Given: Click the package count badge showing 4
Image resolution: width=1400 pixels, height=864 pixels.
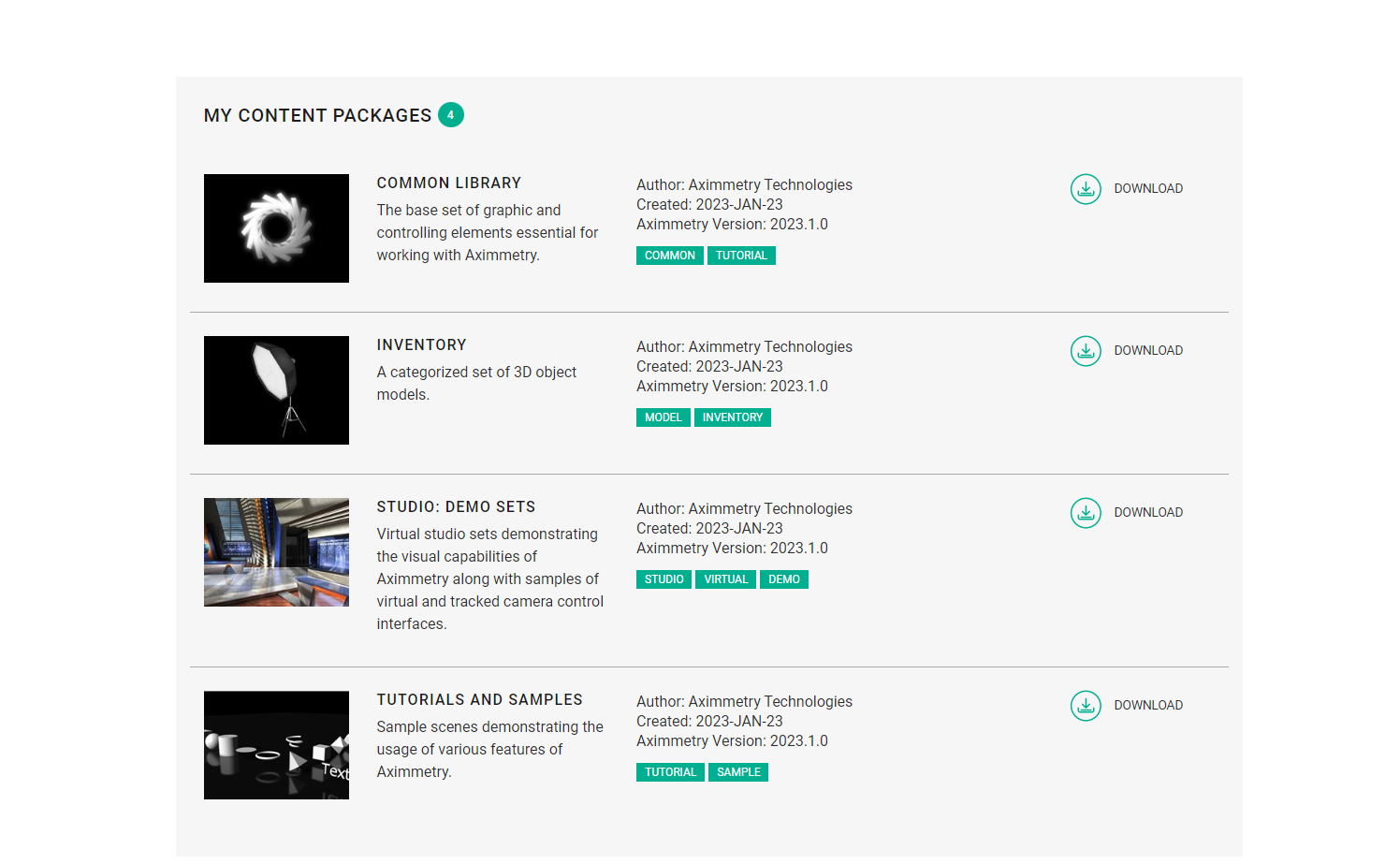Looking at the screenshot, I should tap(451, 115).
